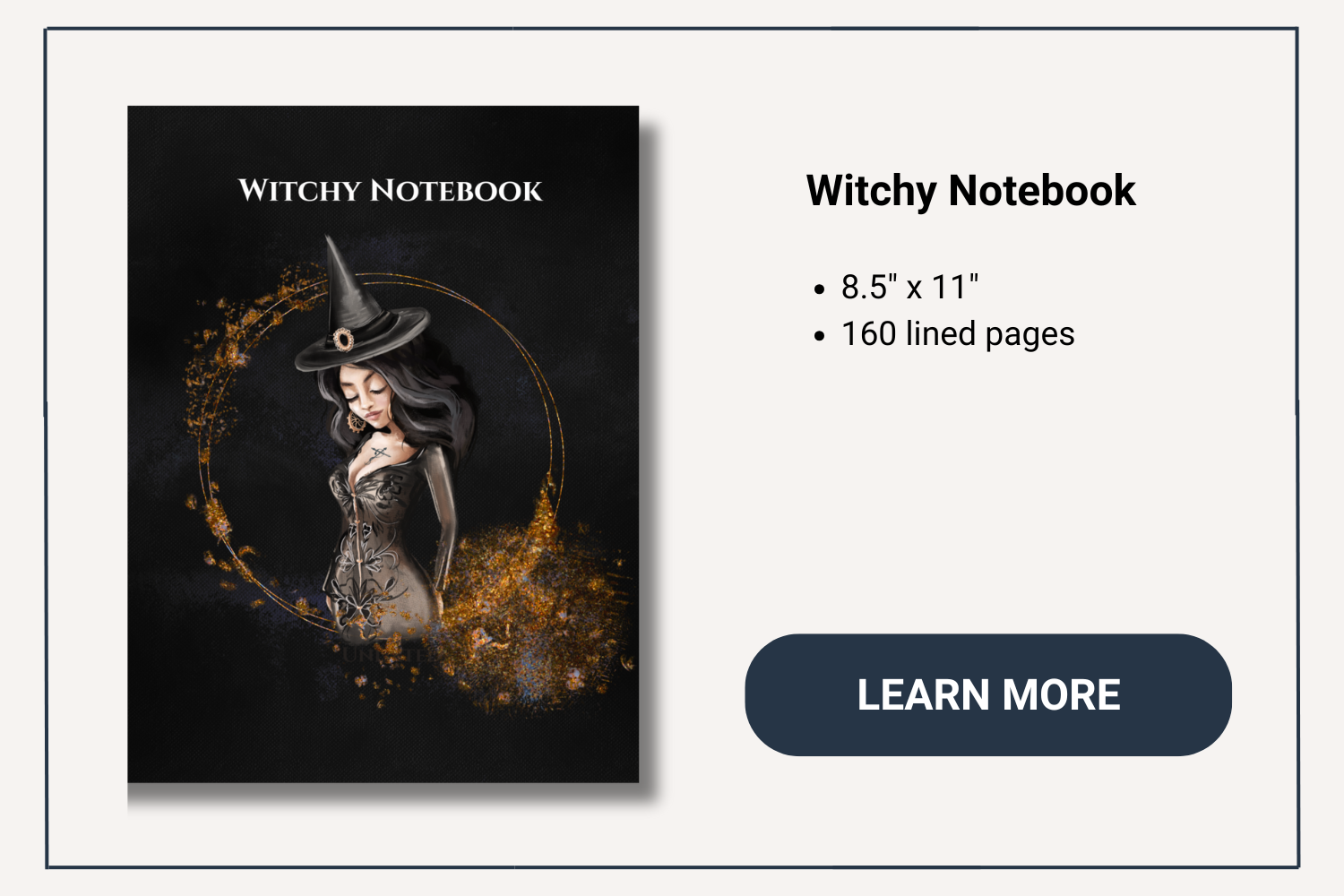
Task: Click the LEARN MORE button
Action: (988, 694)
